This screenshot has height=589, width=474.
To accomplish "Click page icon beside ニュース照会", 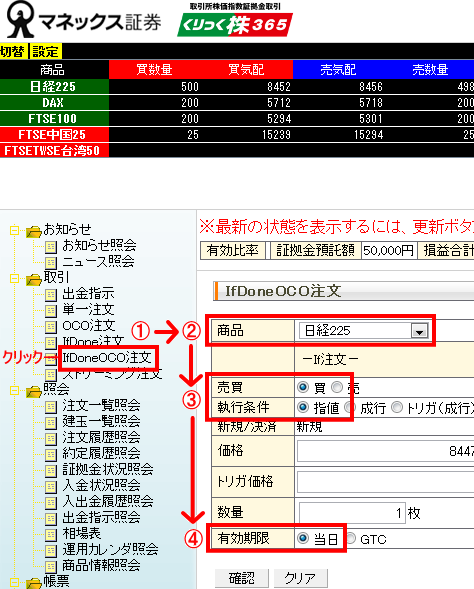I will [51, 262].
